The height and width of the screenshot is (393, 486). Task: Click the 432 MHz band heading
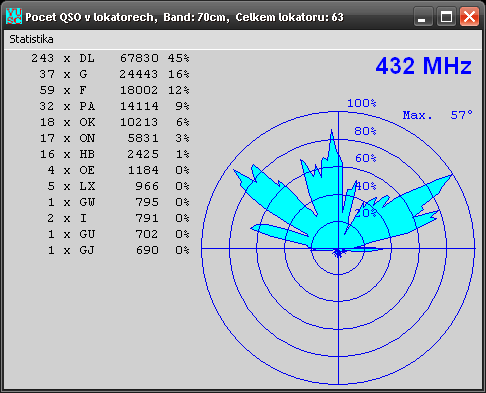pos(424,66)
